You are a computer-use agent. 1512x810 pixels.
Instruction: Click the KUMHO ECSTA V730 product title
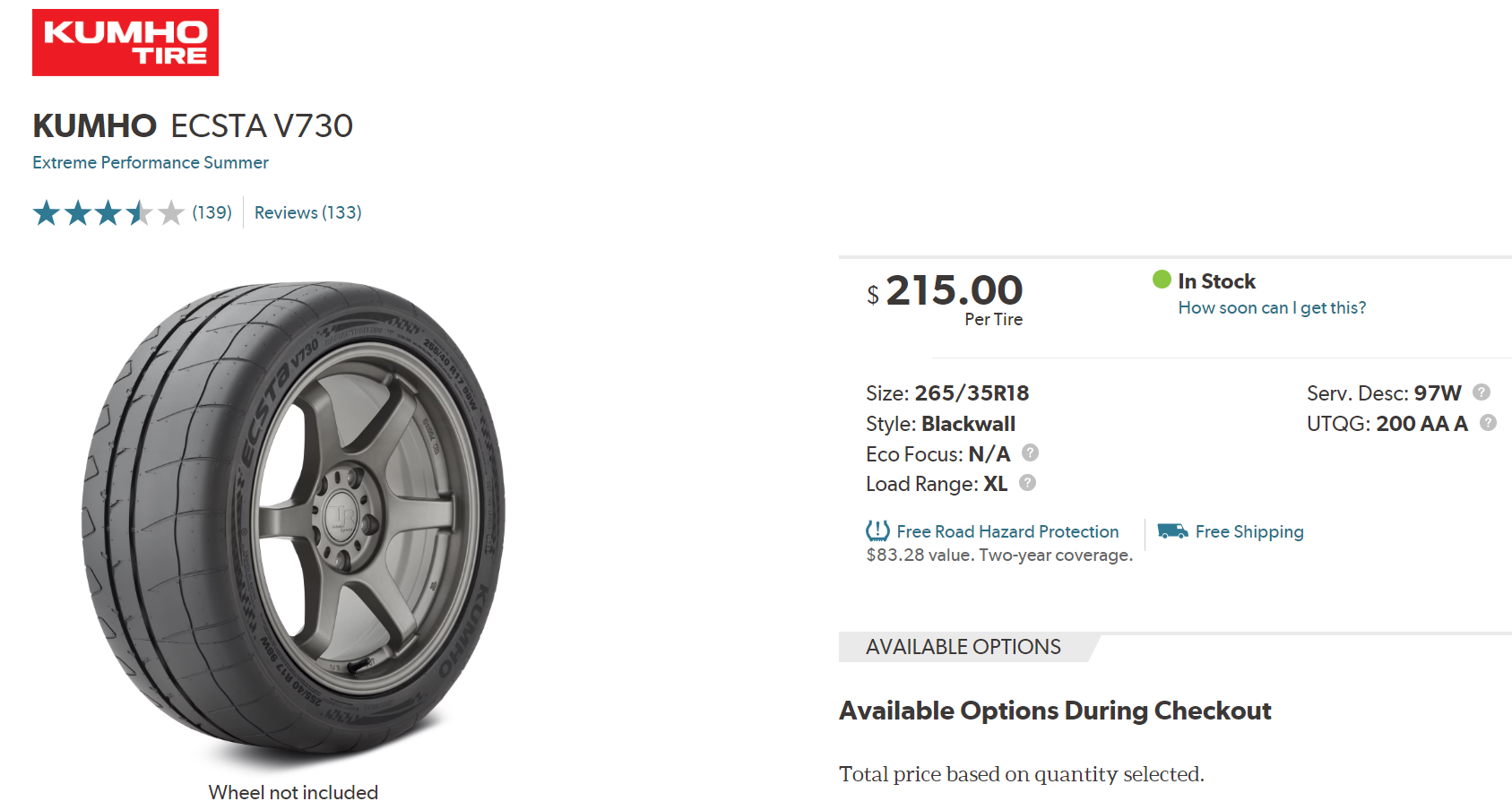coord(193,125)
